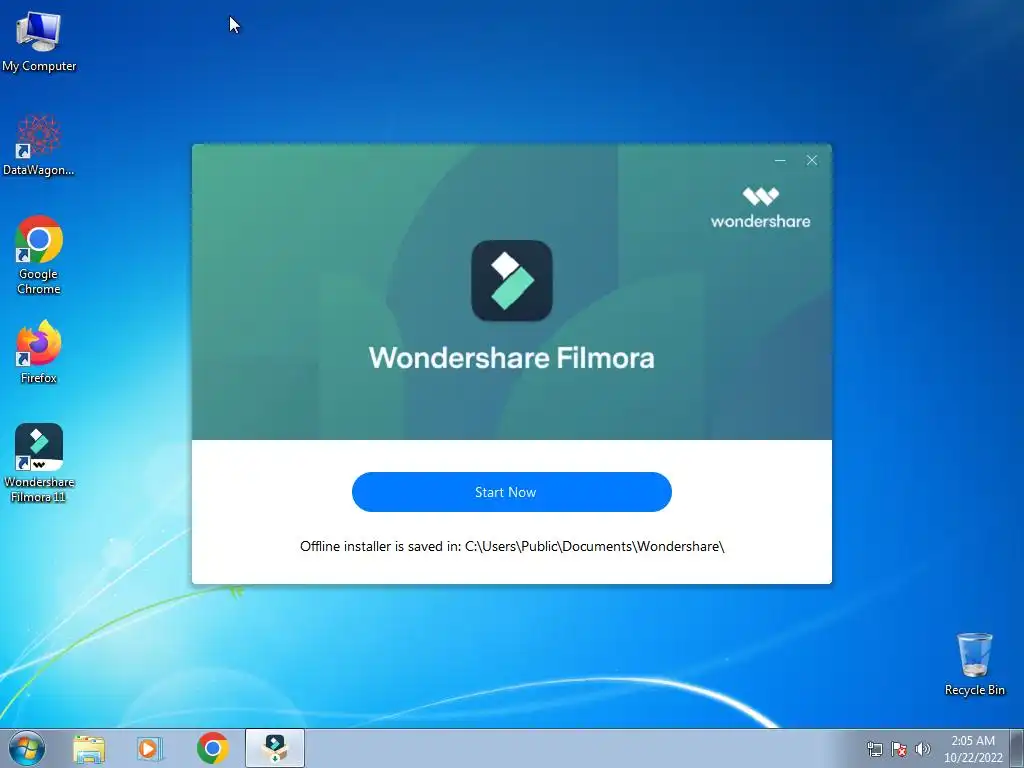Open the Action Center flag tray icon
Viewport: 1024px width, 768px height.
(x=899, y=749)
